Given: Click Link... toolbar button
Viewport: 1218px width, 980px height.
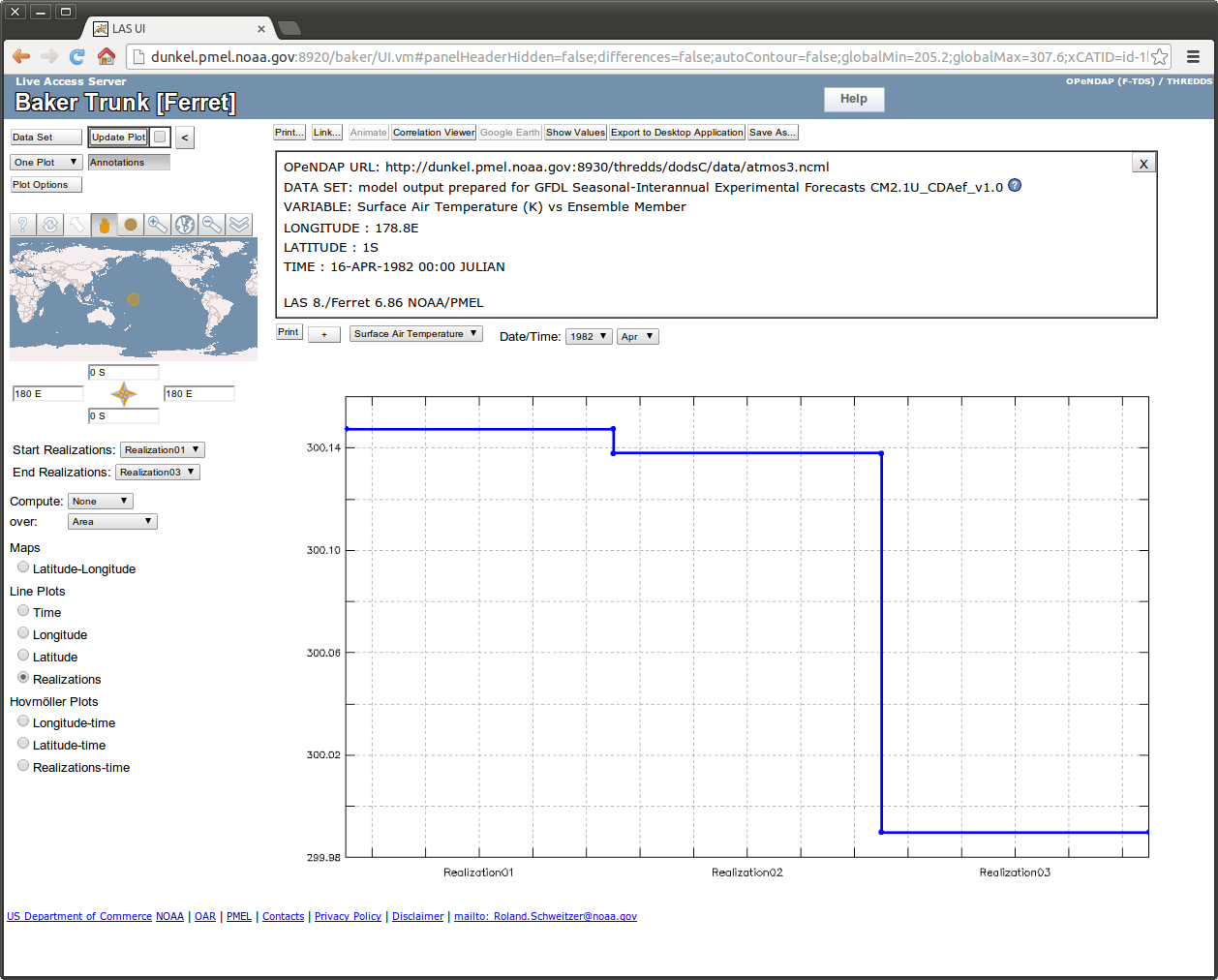Looking at the screenshot, I should (327, 133).
